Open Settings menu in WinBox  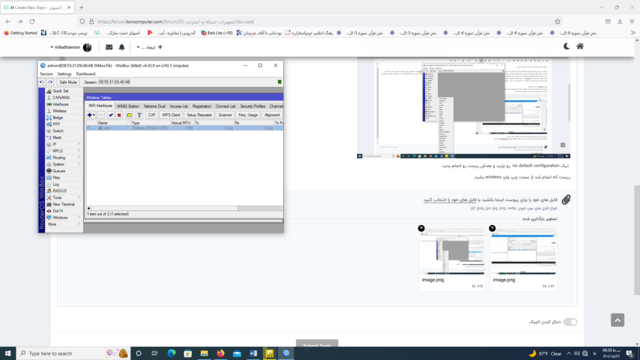click(64, 74)
